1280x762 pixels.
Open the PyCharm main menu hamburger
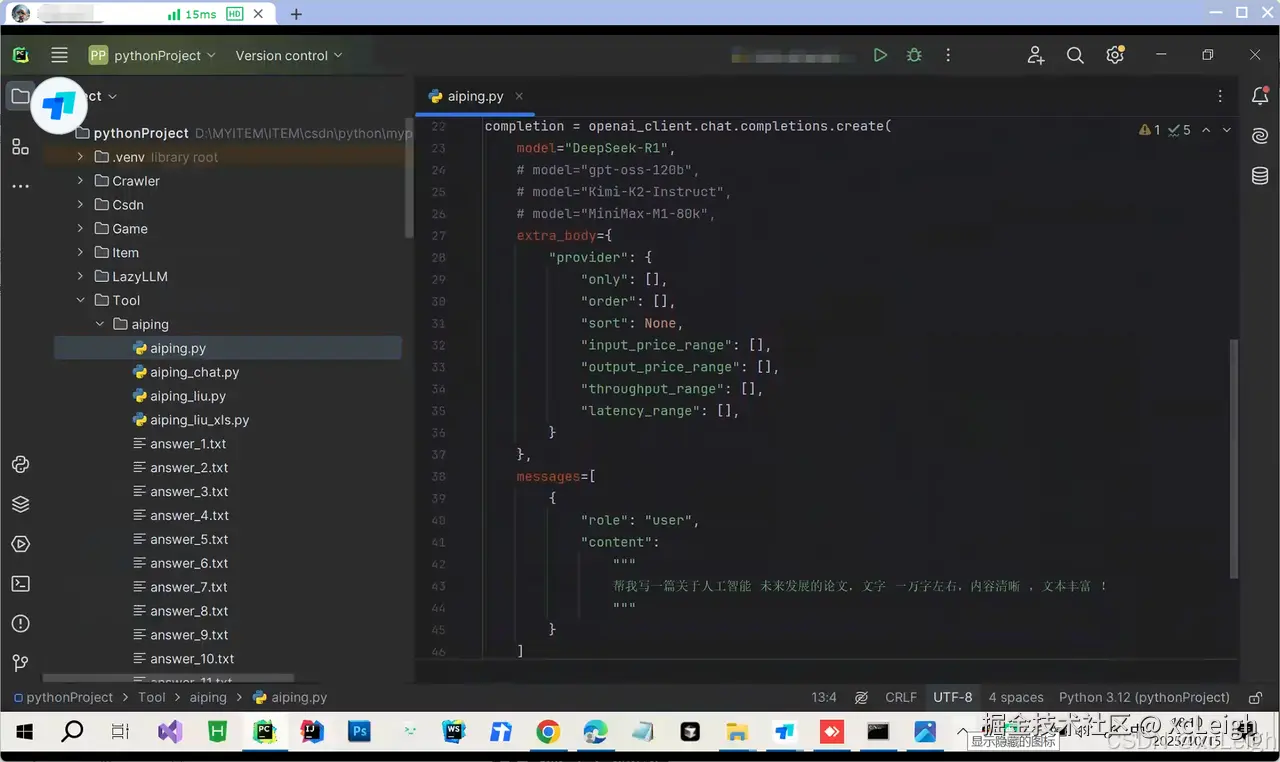coord(59,56)
